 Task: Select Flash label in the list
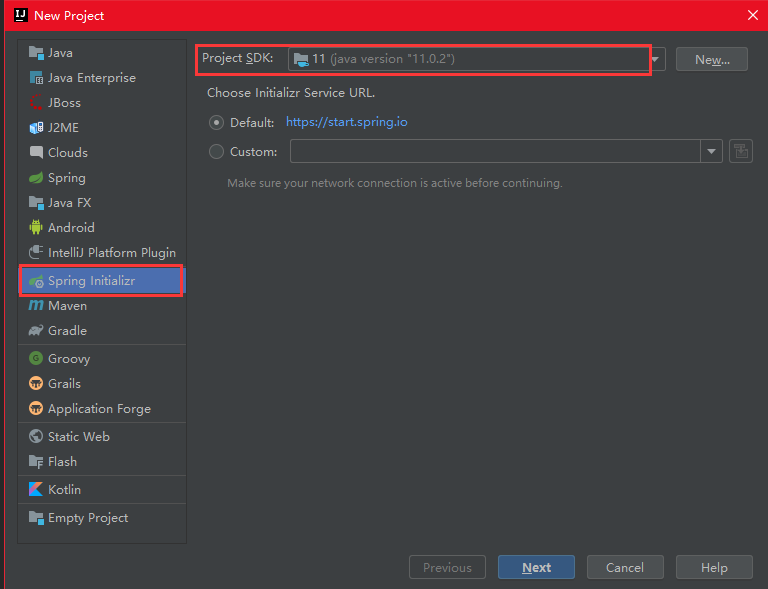click(62, 462)
